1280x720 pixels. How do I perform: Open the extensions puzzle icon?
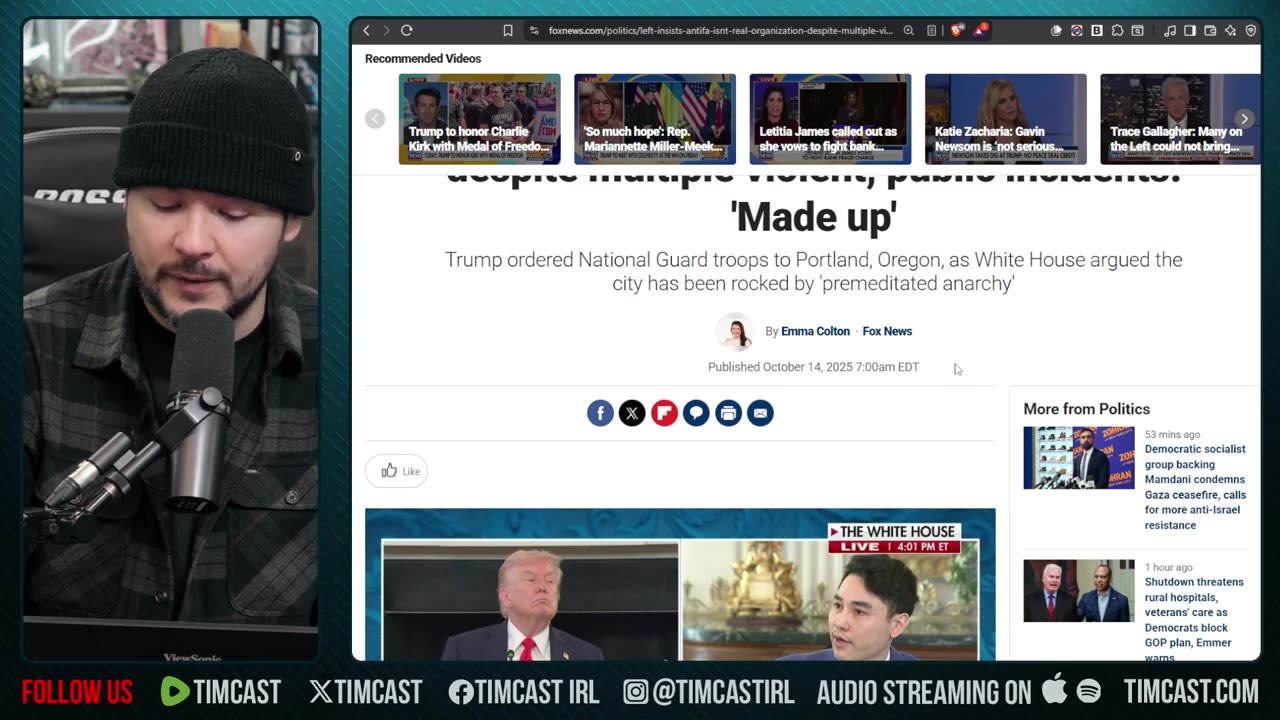[1117, 31]
